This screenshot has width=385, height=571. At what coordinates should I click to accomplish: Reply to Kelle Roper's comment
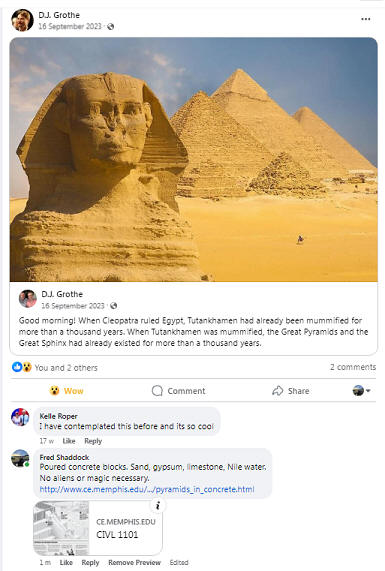tap(93, 441)
